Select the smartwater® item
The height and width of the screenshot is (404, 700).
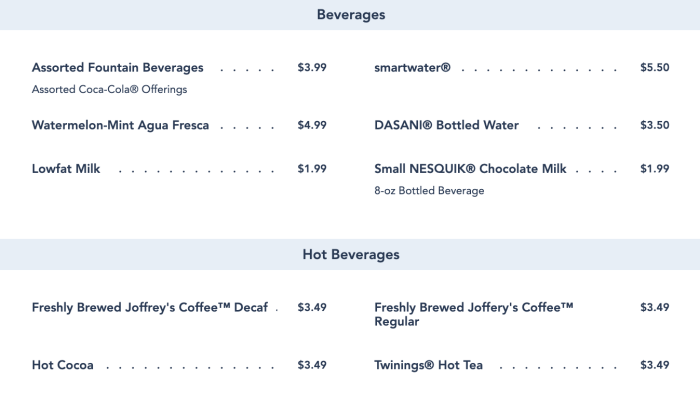point(412,67)
